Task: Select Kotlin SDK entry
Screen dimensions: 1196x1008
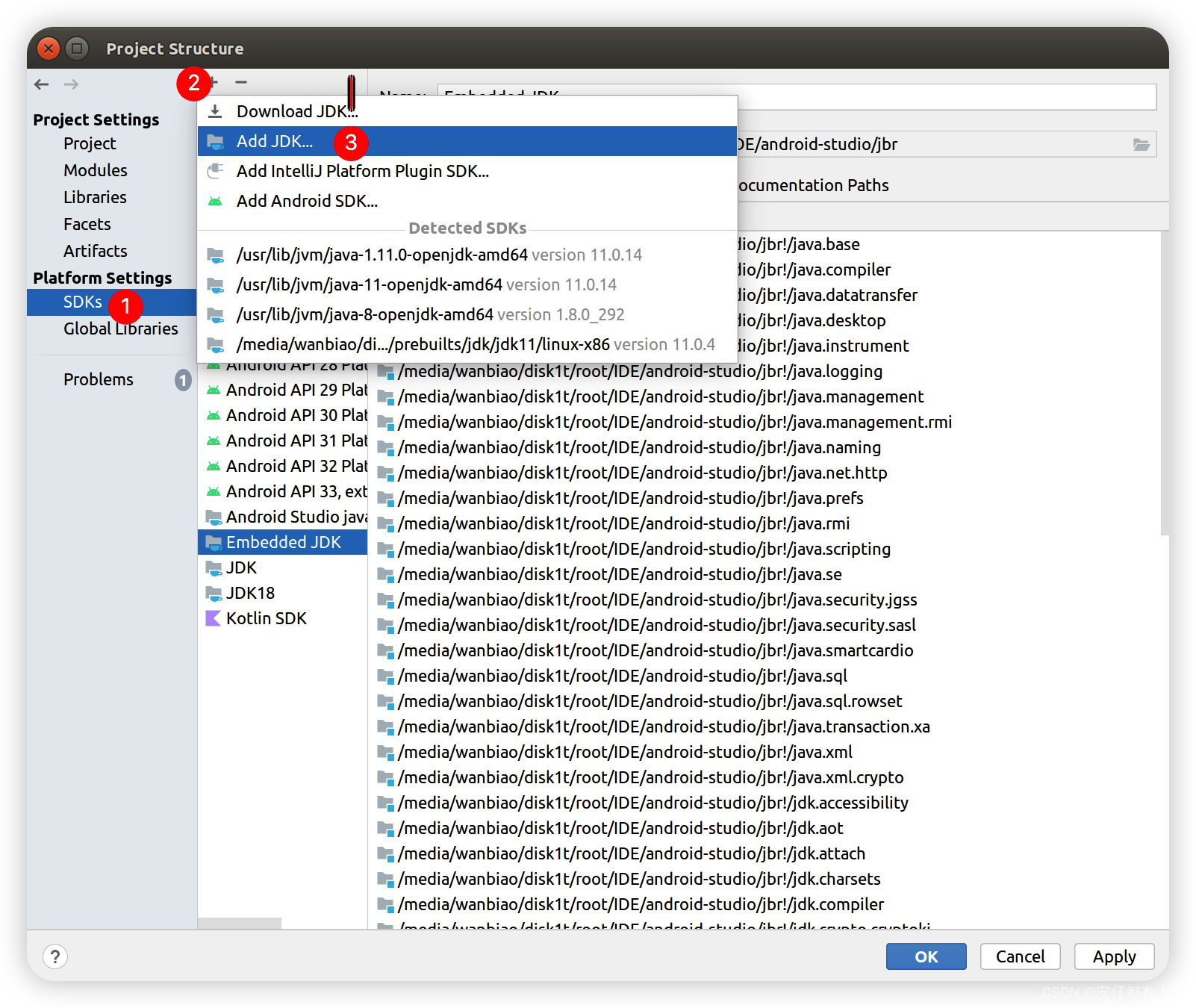Action: click(283, 618)
